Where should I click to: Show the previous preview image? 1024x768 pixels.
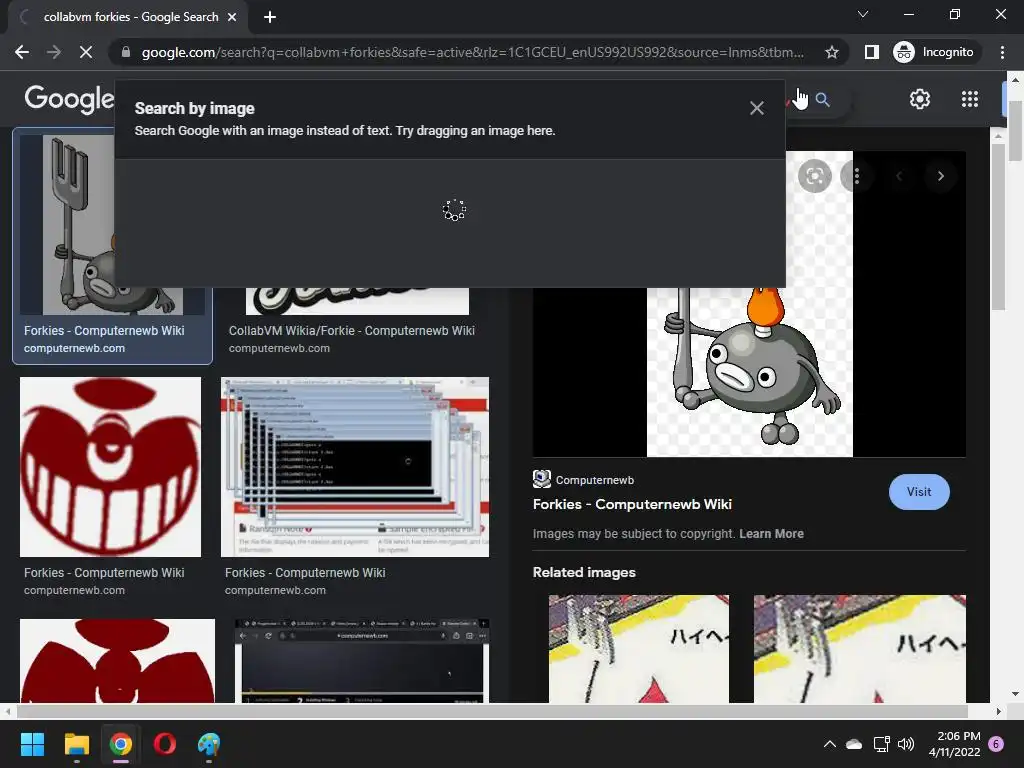click(899, 176)
